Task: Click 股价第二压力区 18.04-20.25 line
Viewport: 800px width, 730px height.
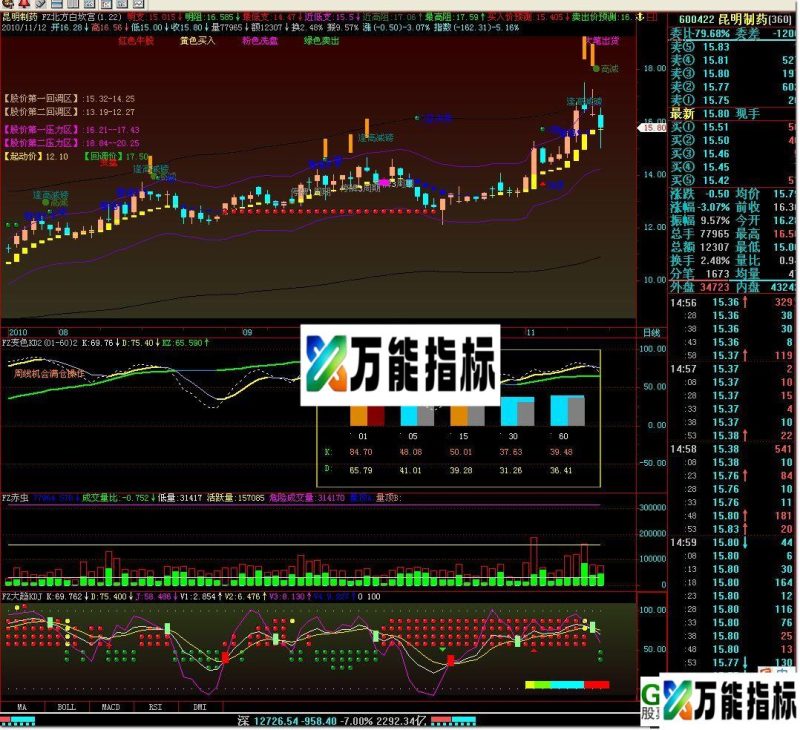Action: coord(71,143)
